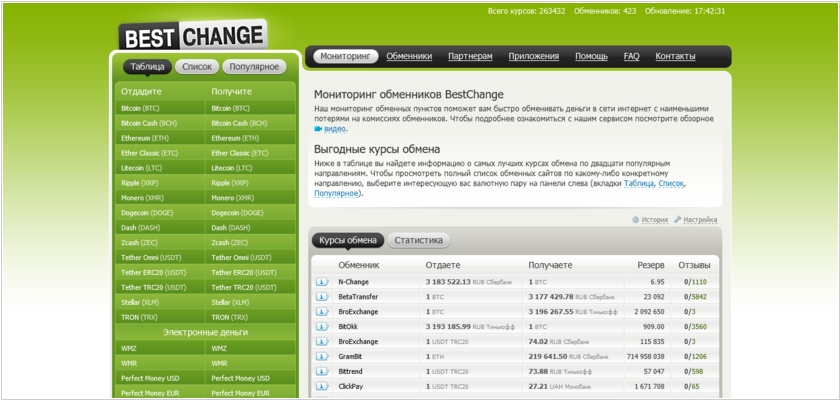Open info icon for BitOkk row

pos(321,327)
